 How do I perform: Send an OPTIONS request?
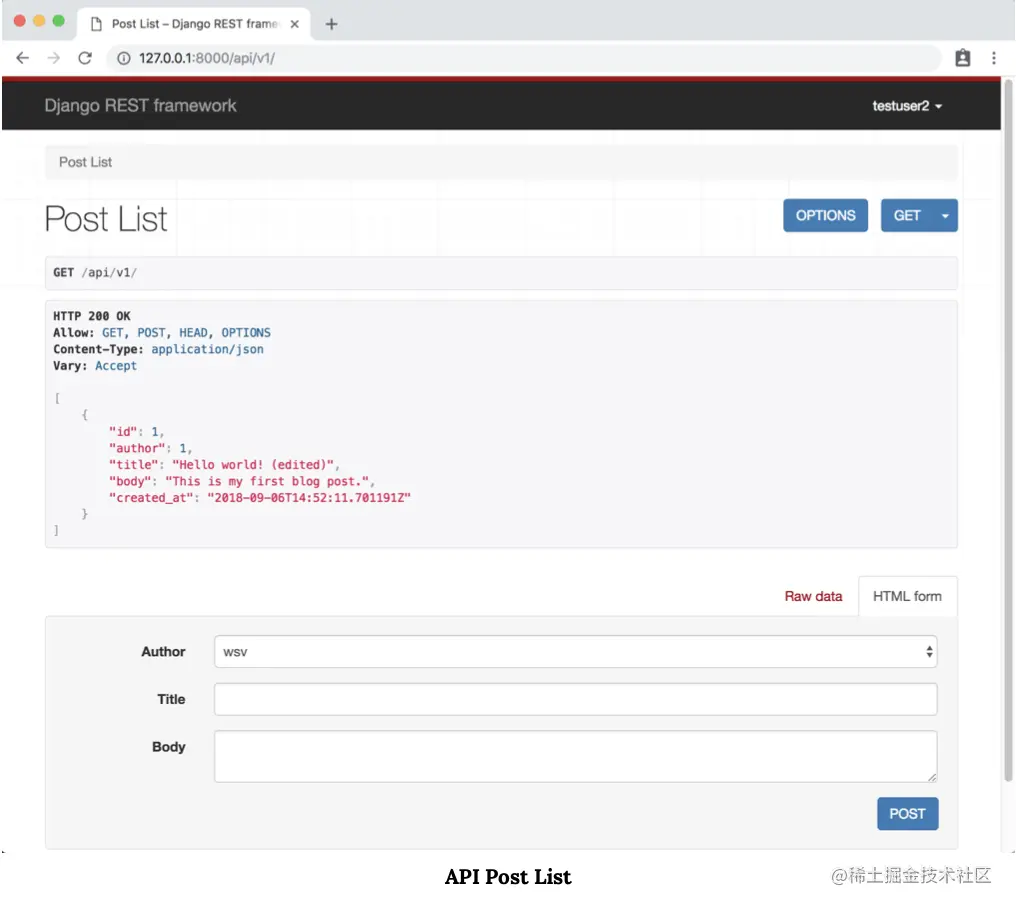click(826, 215)
